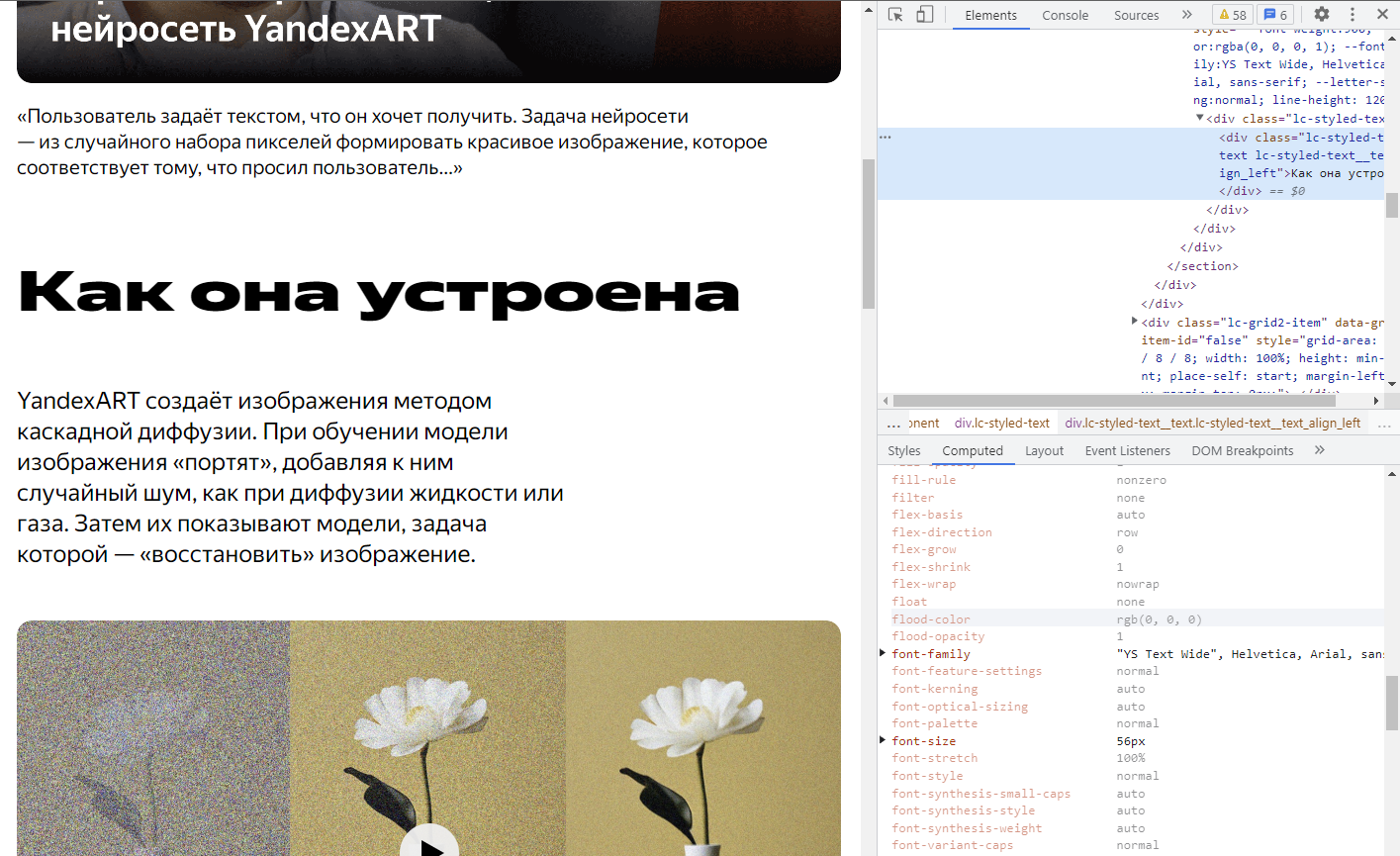This screenshot has width=1400, height=856.
Task: Click the rgb(0, 0, 0) flood-color value
Action: pos(1159,619)
